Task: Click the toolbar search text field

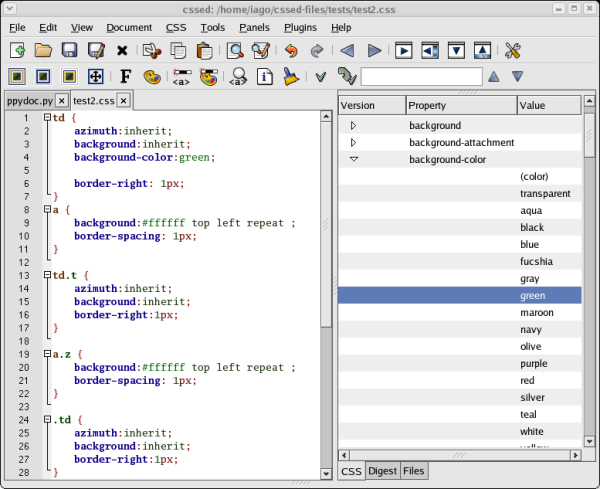Action: (420, 76)
